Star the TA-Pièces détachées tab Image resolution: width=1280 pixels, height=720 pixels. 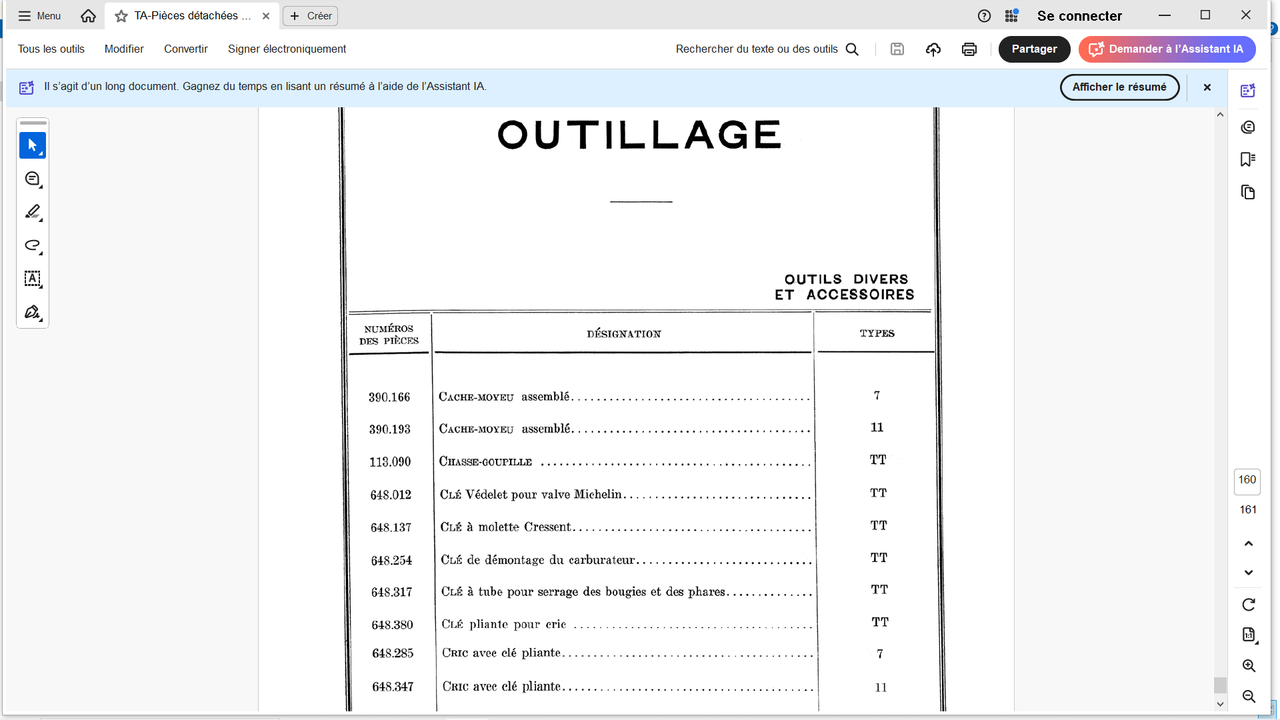coord(121,16)
